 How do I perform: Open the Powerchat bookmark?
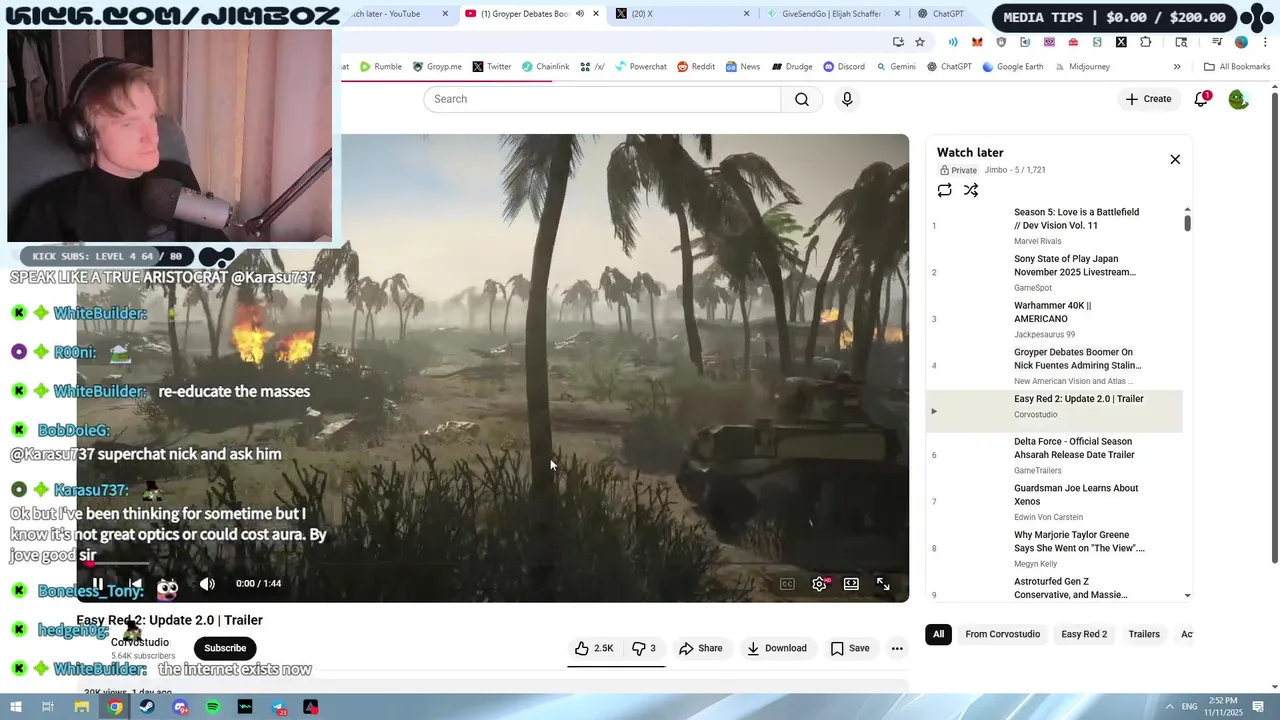click(640, 67)
